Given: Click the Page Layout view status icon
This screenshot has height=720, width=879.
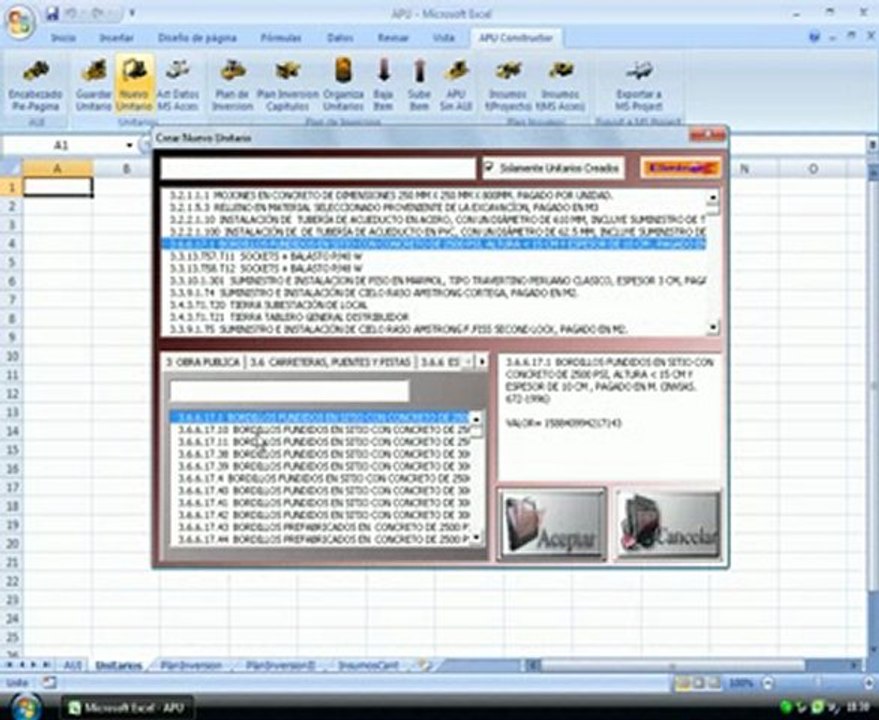Looking at the screenshot, I should click(x=698, y=682).
